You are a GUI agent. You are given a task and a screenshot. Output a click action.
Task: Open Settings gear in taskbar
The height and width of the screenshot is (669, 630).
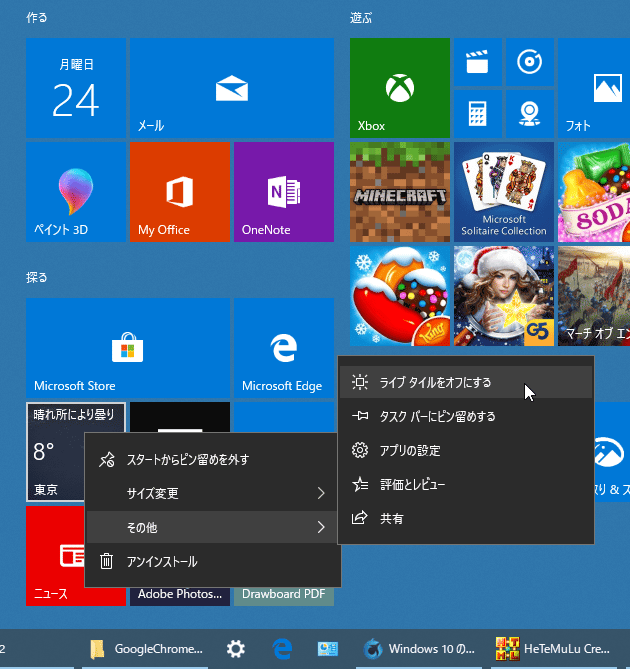(235, 649)
